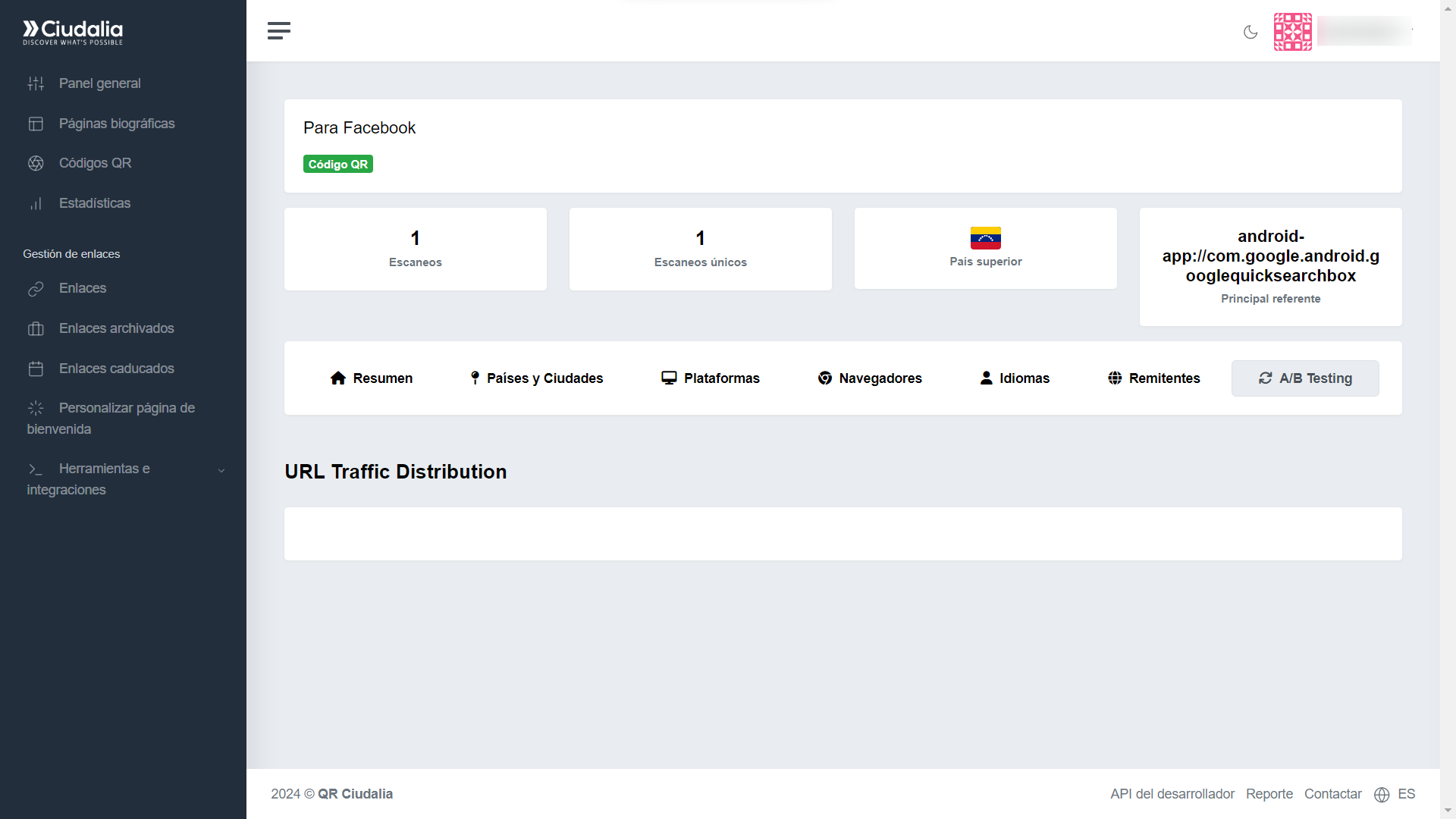This screenshot has height=819, width=1456.
Task: Switch to A/B Testing view
Action: [1305, 378]
